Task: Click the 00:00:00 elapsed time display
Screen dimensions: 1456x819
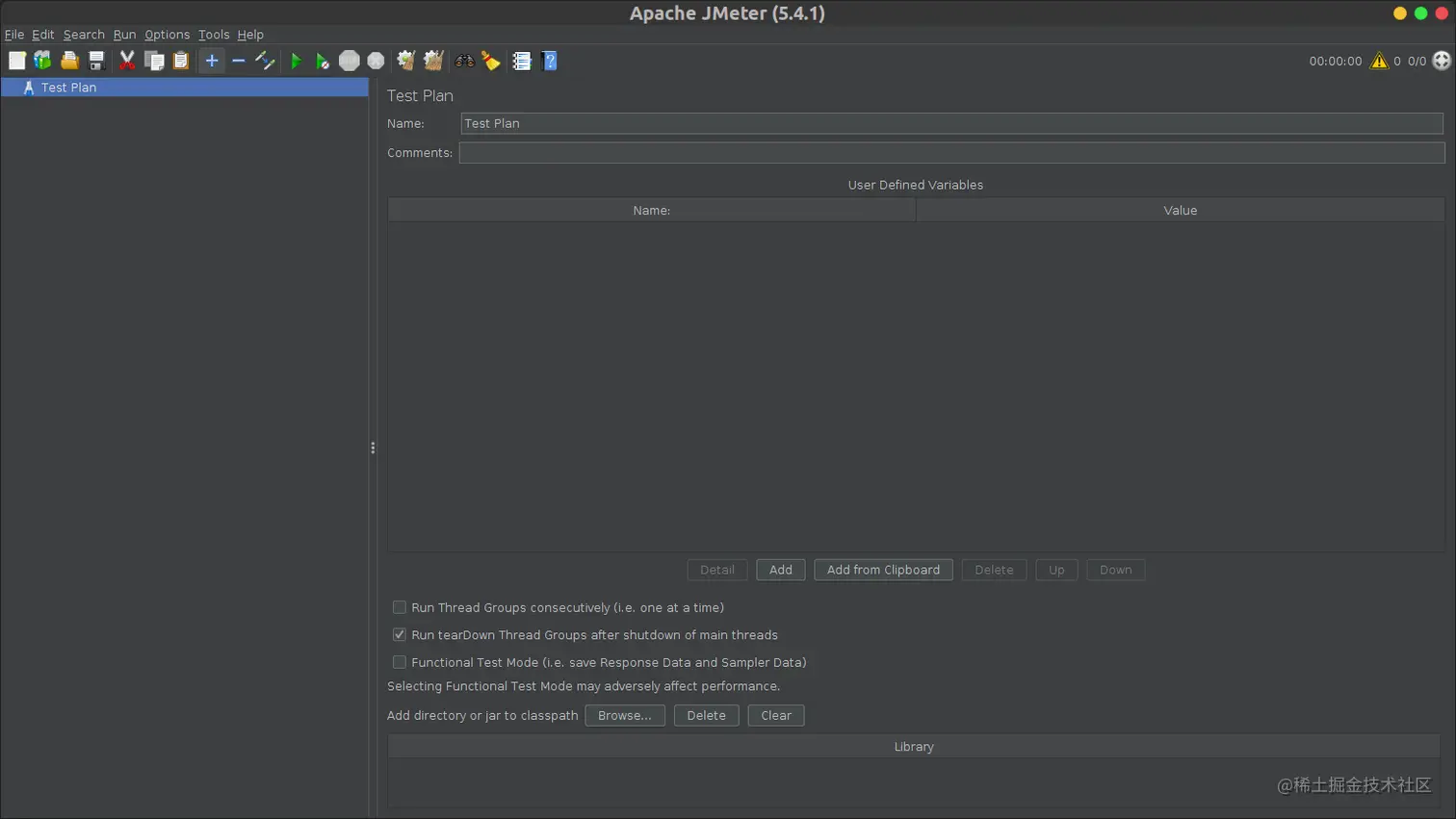Action: (x=1336, y=61)
